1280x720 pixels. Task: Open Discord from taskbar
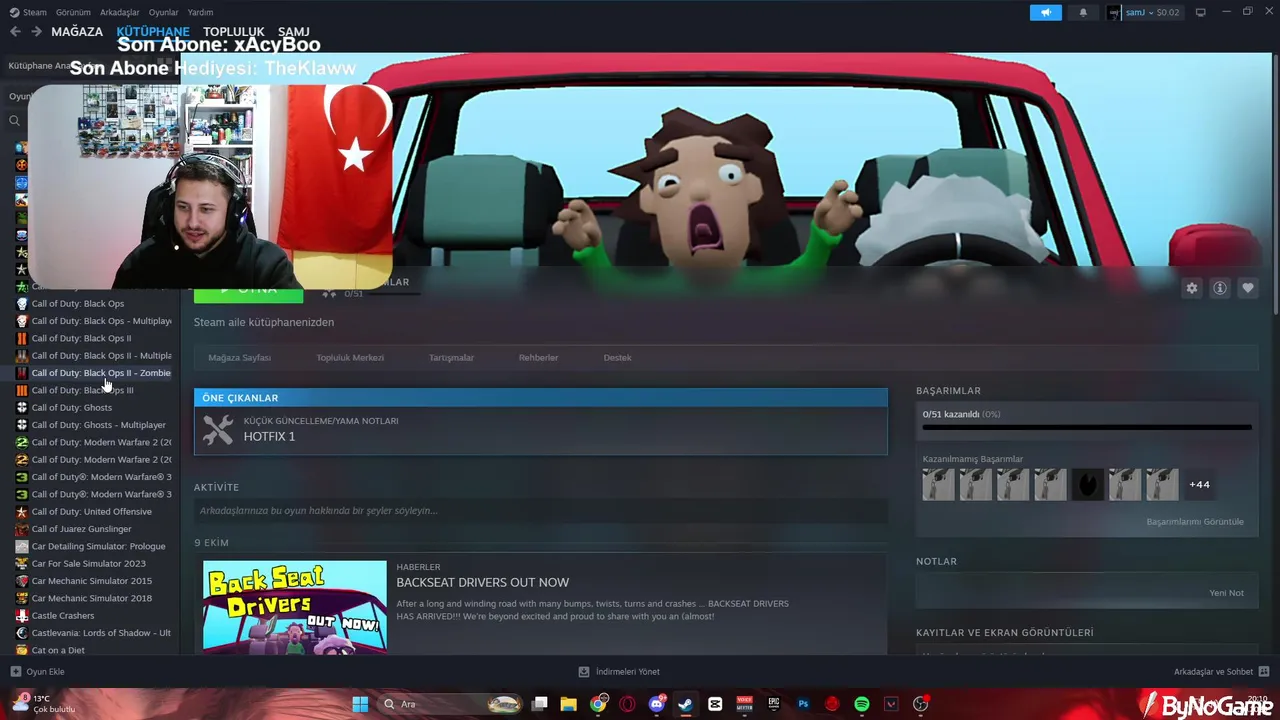657,704
